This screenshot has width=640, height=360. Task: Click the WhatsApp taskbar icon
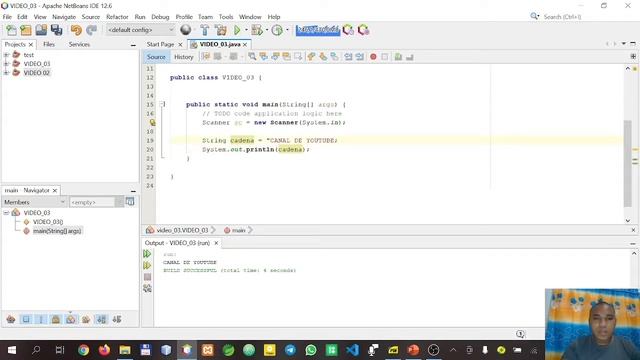(311, 350)
